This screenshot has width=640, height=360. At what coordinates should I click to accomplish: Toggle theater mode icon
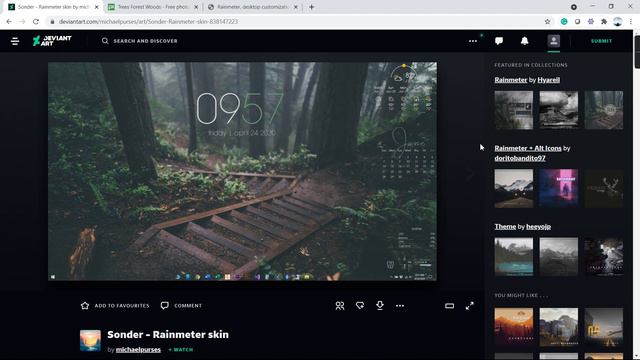(x=449, y=305)
